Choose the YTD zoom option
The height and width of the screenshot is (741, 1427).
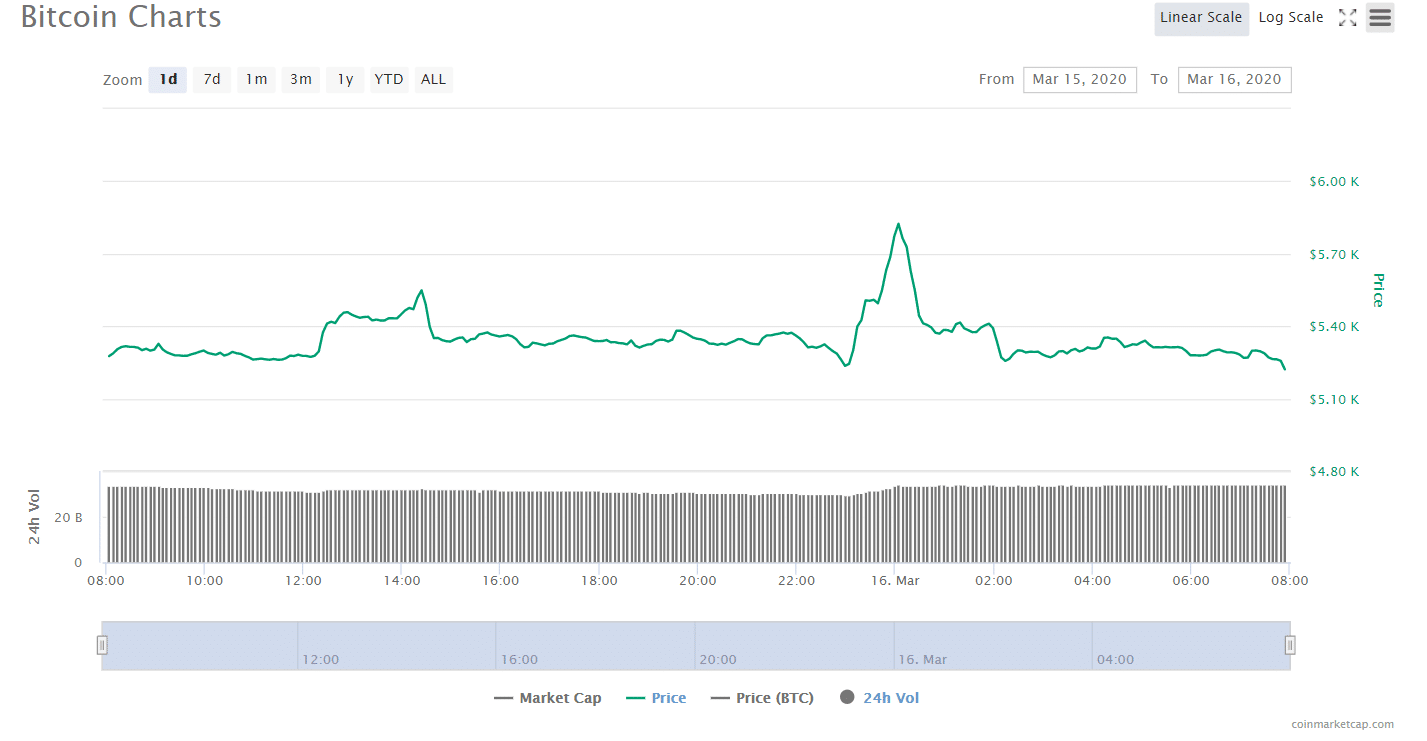pyautogui.click(x=389, y=80)
